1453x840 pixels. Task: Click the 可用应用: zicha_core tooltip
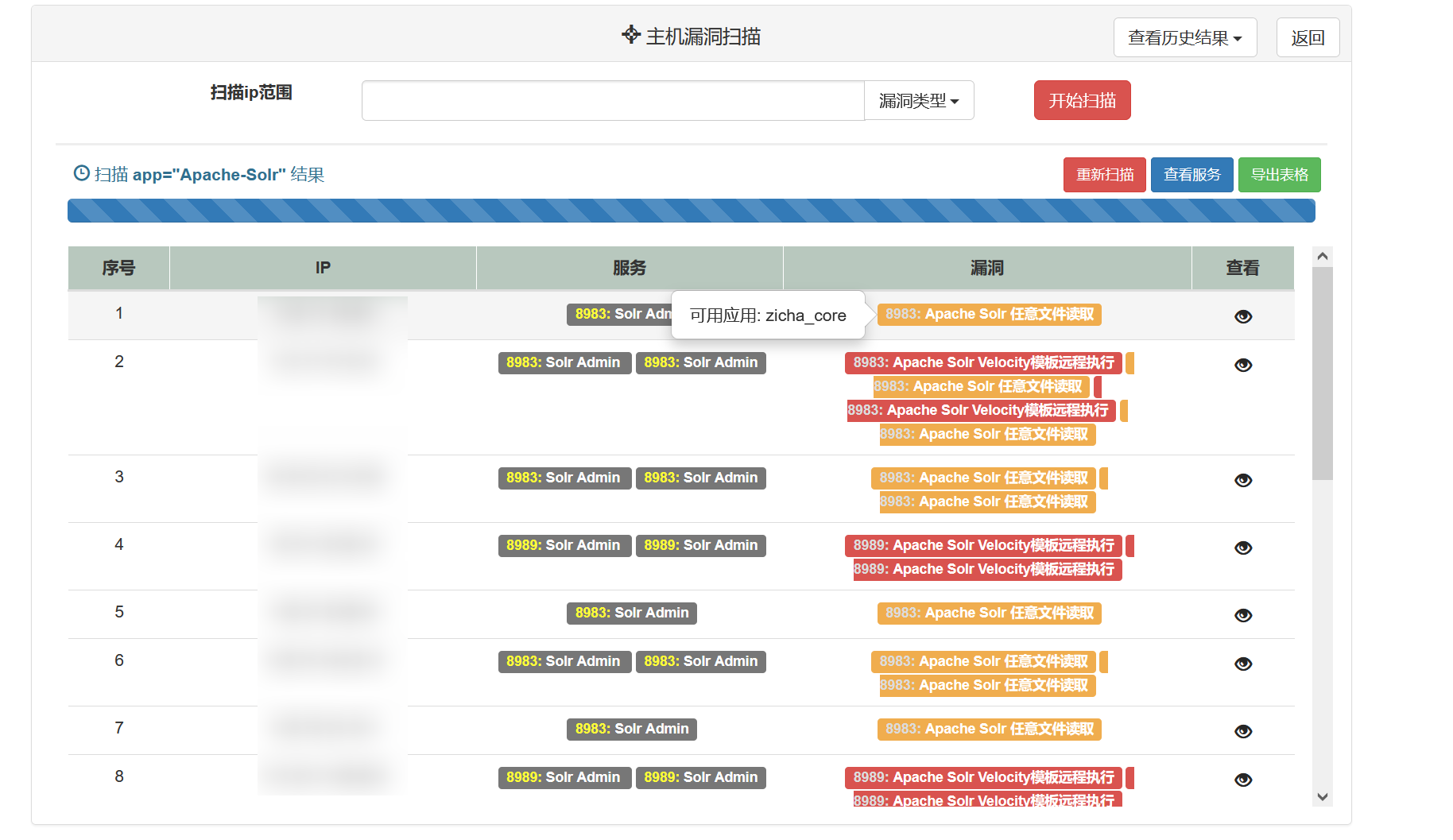(768, 315)
